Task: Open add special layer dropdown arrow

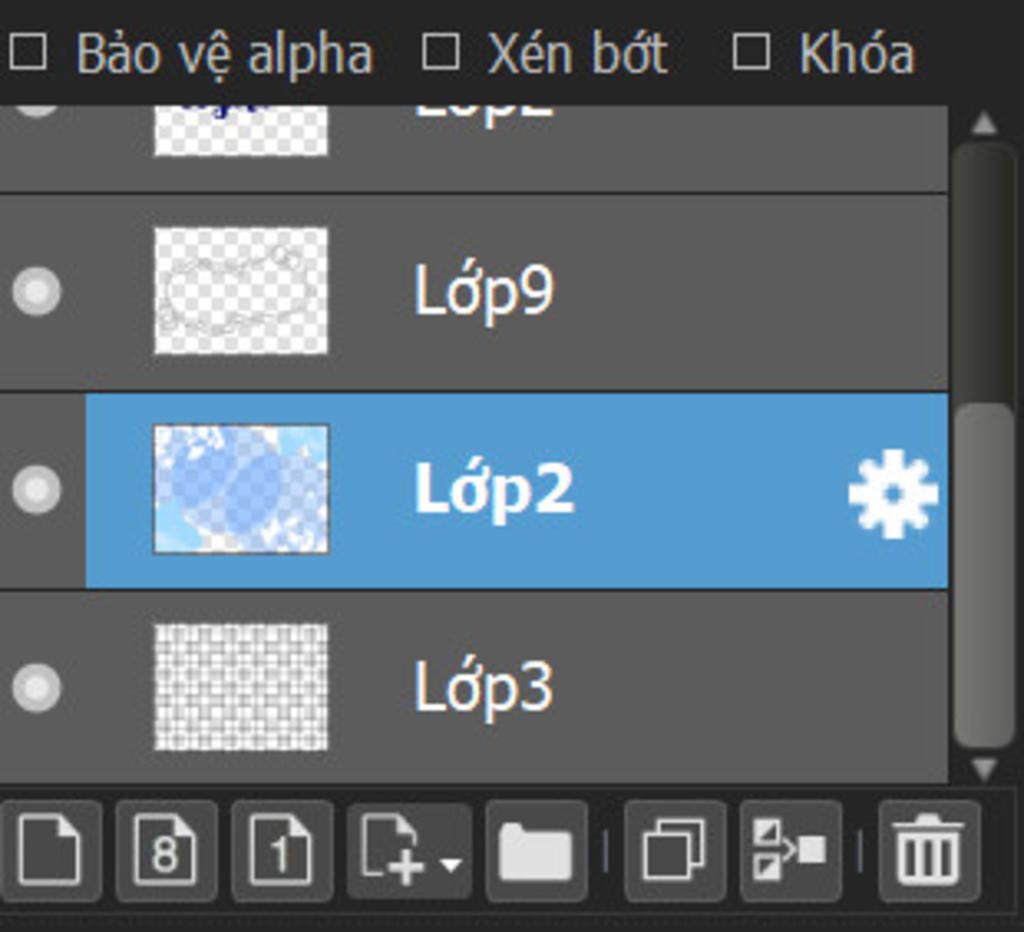Action: [x=451, y=864]
